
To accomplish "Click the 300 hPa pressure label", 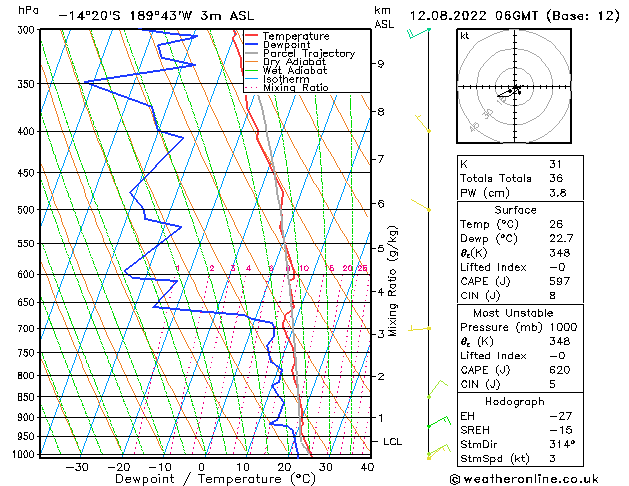I will (28, 30).
